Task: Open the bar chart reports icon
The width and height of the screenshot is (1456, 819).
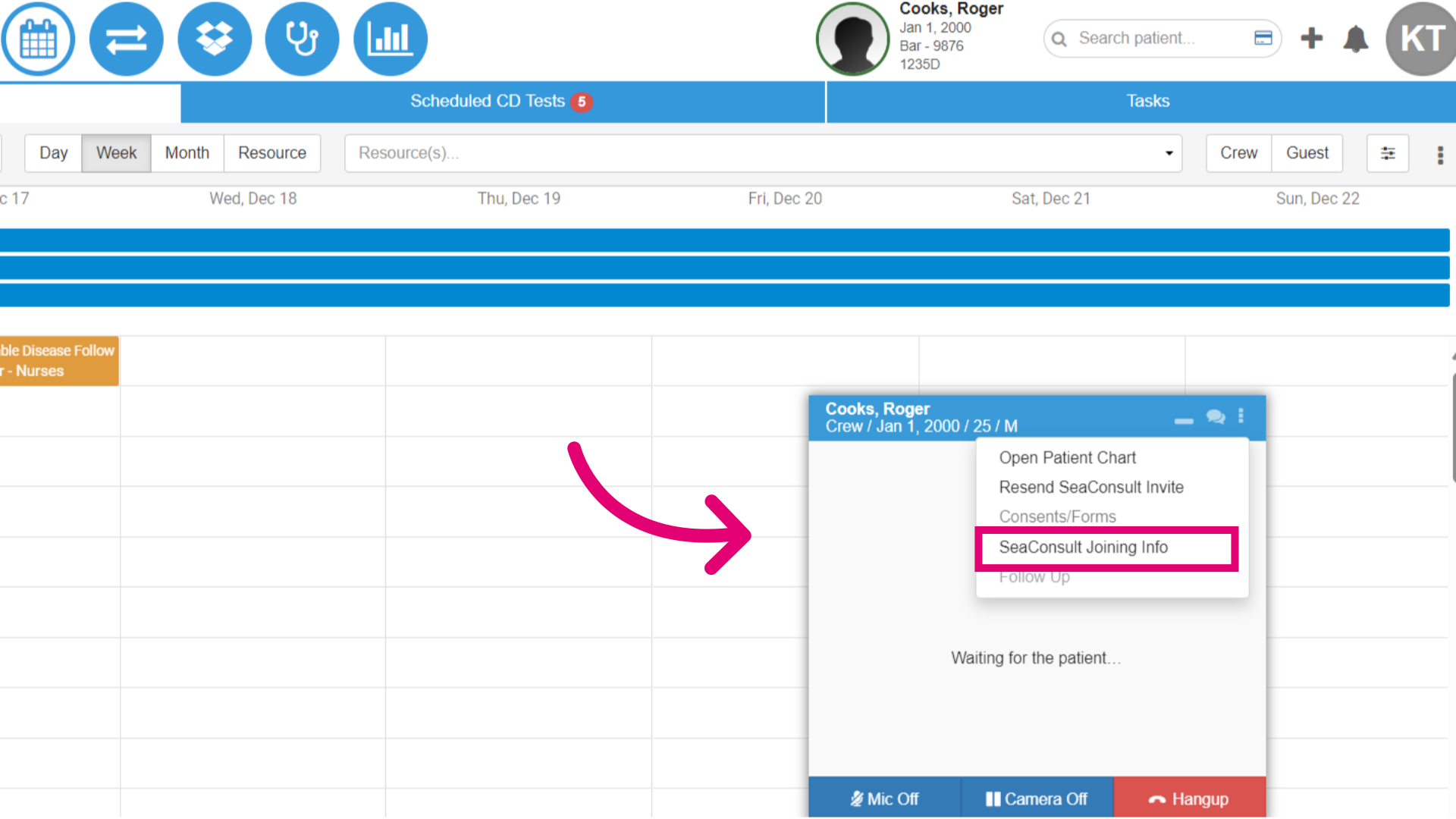Action: 391,39
